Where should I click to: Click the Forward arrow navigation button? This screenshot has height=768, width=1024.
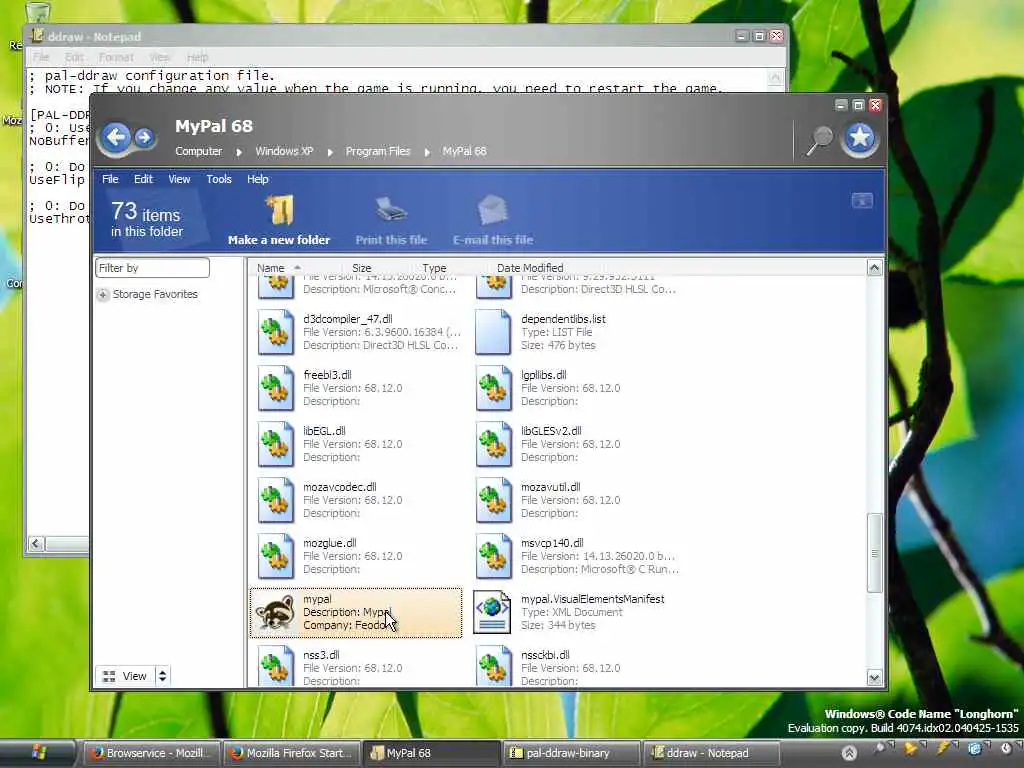(x=144, y=138)
